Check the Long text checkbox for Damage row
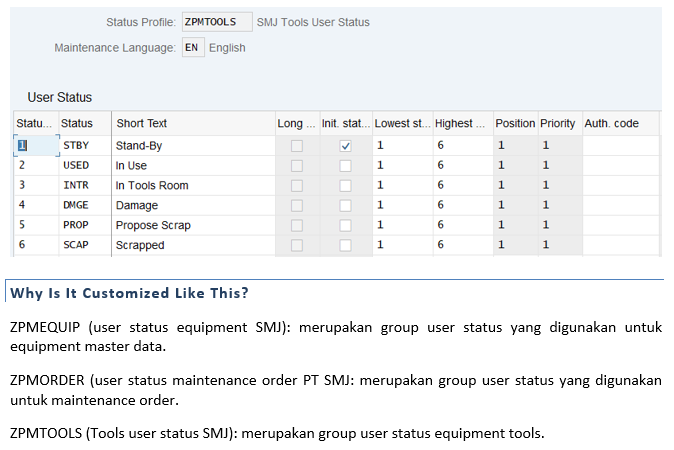This screenshot has width=674, height=450. click(296, 205)
